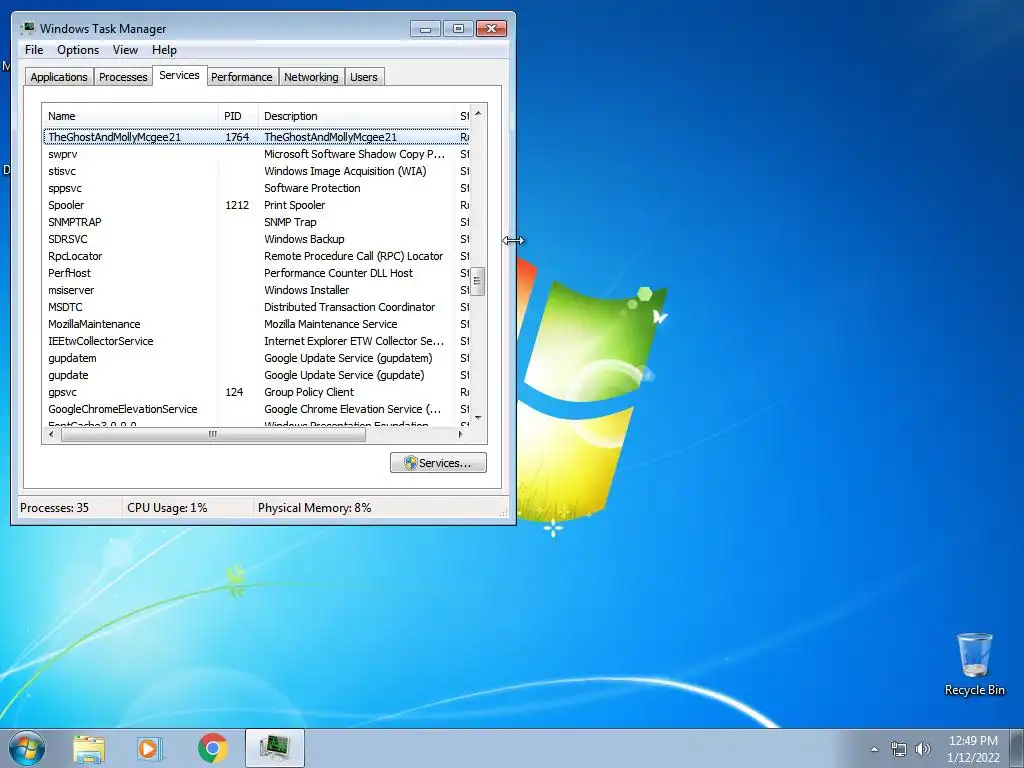Image resolution: width=1024 pixels, height=768 pixels.
Task: Open Google Chrome from taskbar
Action: [x=212, y=748]
